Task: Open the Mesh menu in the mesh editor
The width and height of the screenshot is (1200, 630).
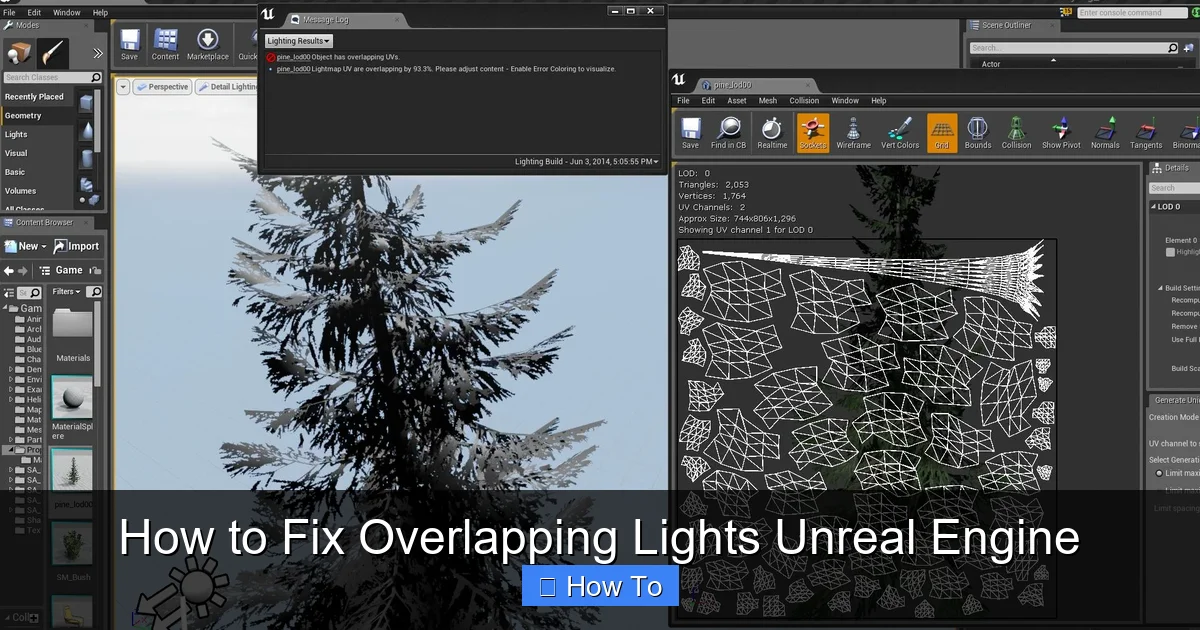Action: coord(766,101)
